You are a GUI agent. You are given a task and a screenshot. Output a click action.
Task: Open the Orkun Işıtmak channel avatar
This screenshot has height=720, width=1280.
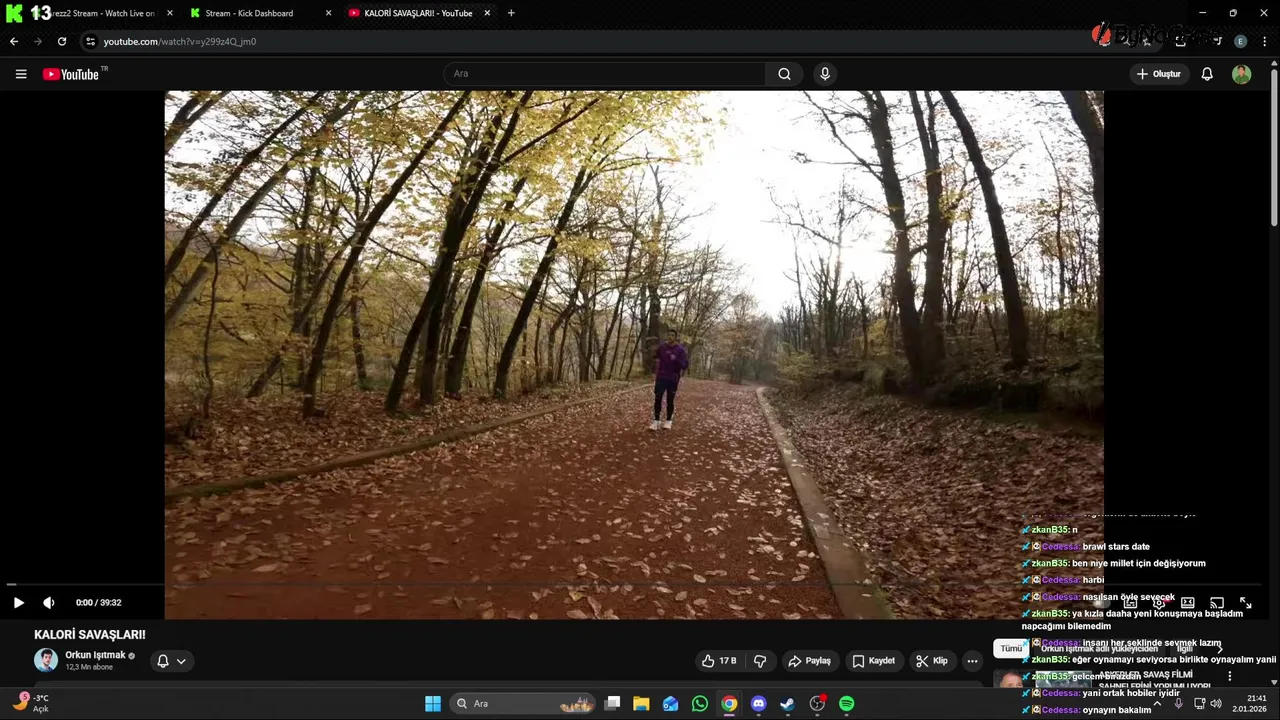[46, 660]
